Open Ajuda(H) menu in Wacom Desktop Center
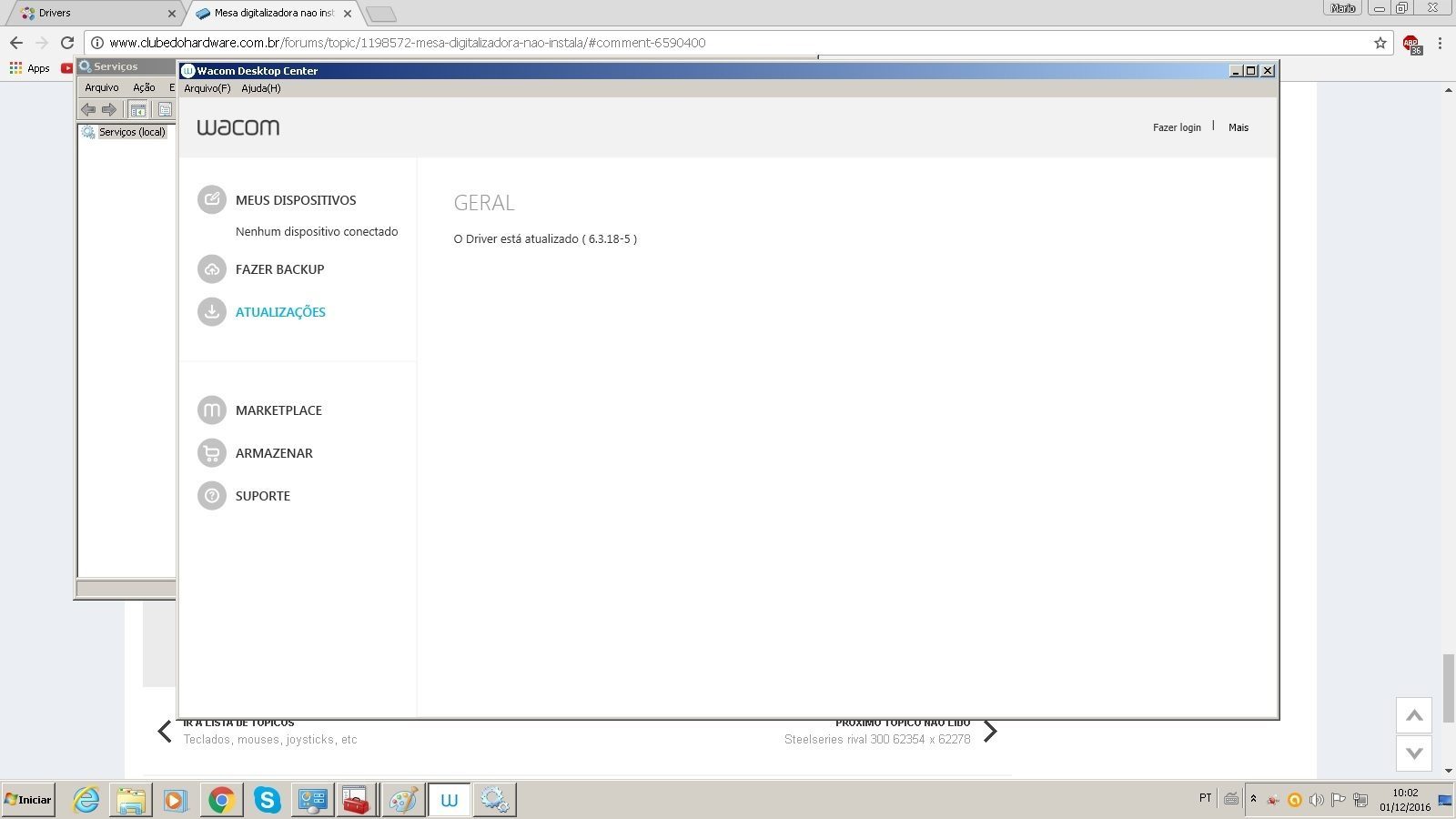The width and height of the screenshot is (1456, 819). (x=261, y=88)
